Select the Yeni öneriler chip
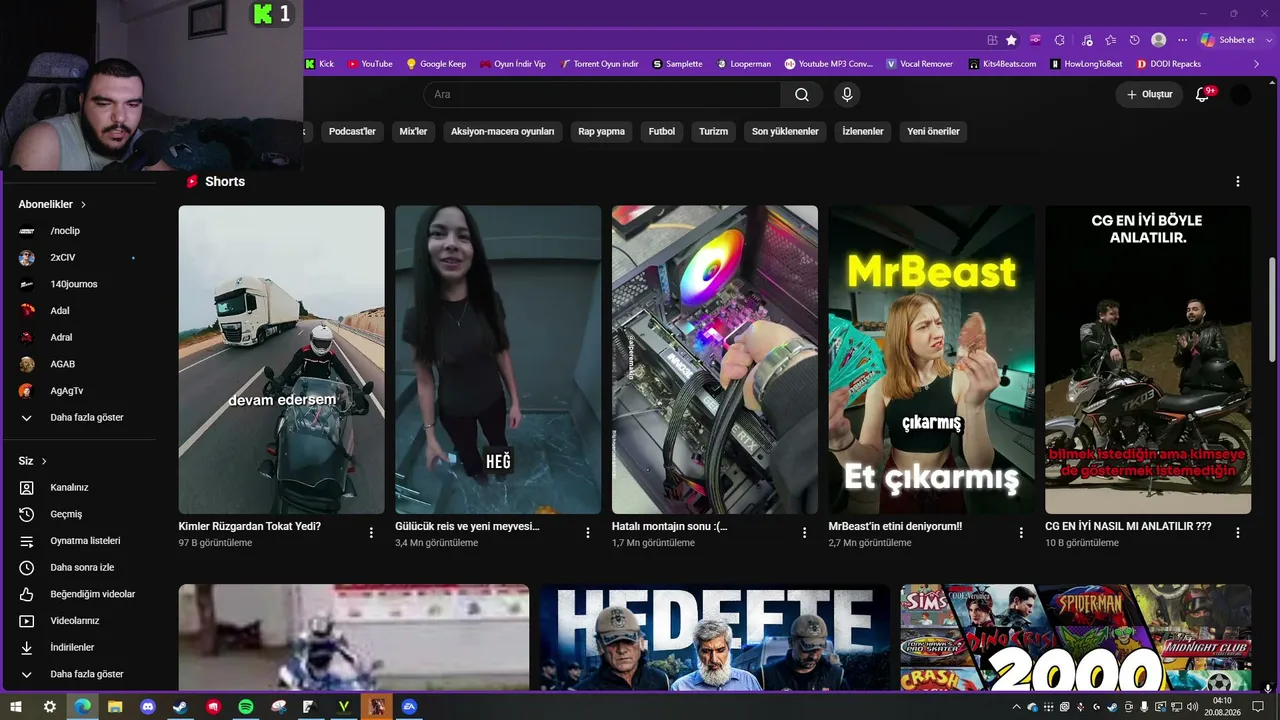Viewport: 1280px width, 720px height. point(933,131)
